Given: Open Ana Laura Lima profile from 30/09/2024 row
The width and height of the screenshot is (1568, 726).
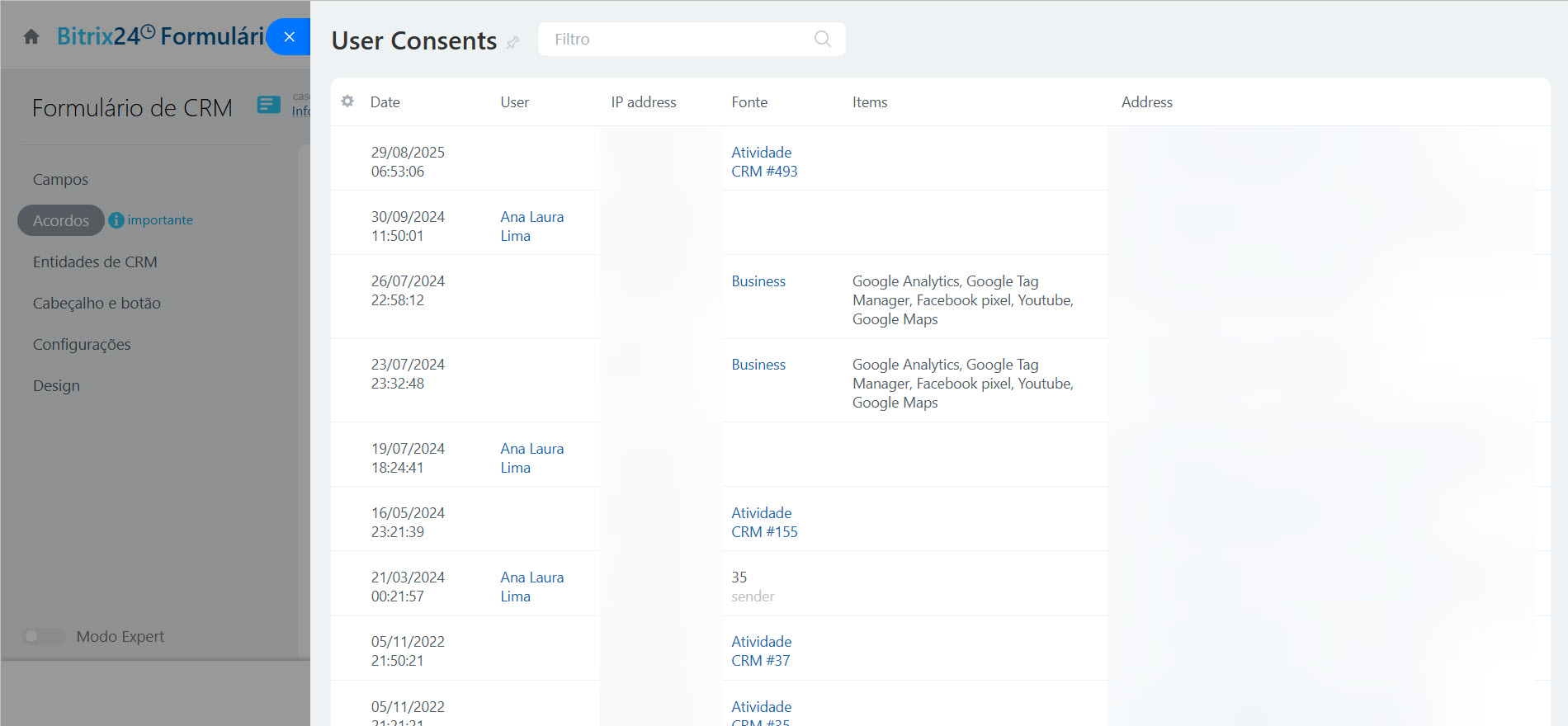Looking at the screenshot, I should tap(531, 226).
